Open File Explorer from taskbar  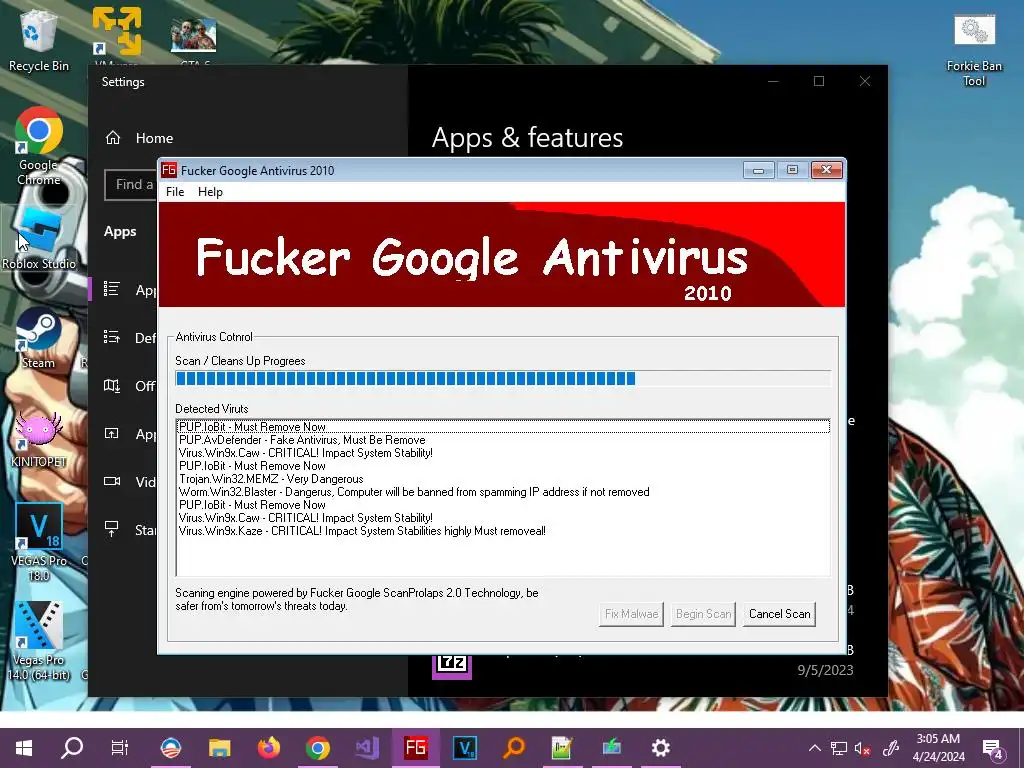pyautogui.click(x=219, y=748)
